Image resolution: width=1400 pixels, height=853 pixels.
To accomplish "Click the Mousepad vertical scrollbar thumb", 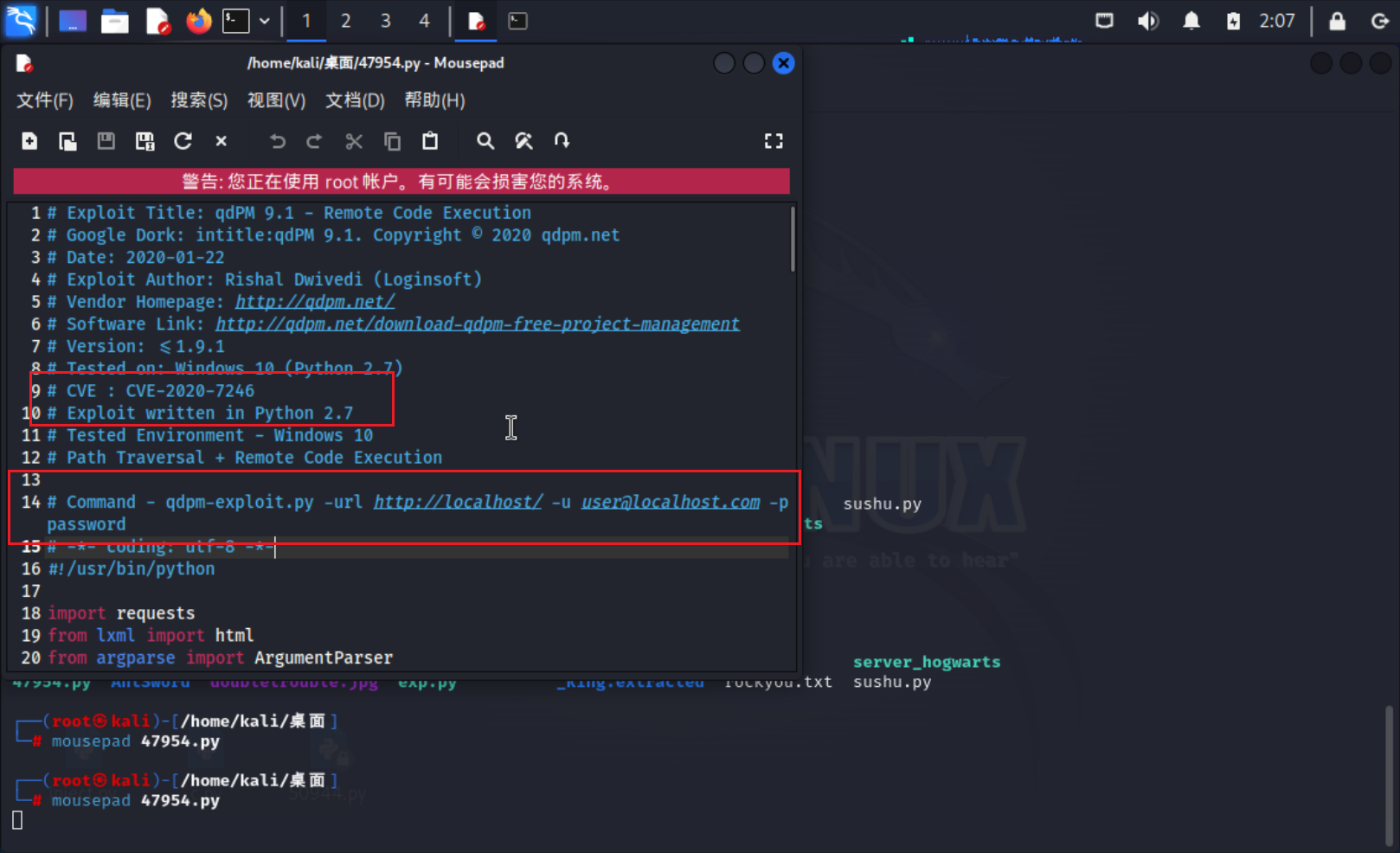I will pos(792,240).
